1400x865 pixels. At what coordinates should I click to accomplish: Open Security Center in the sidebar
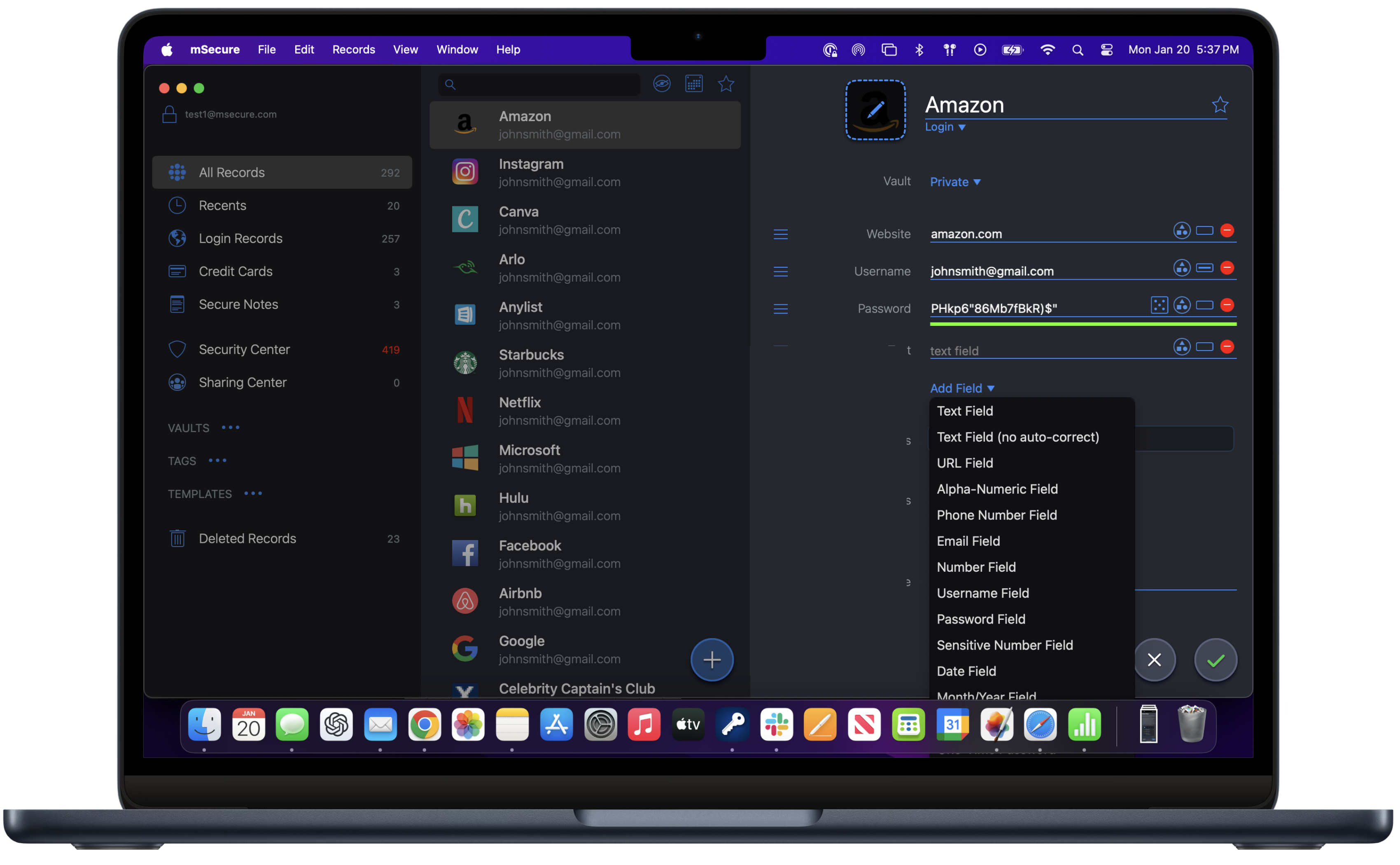point(244,349)
